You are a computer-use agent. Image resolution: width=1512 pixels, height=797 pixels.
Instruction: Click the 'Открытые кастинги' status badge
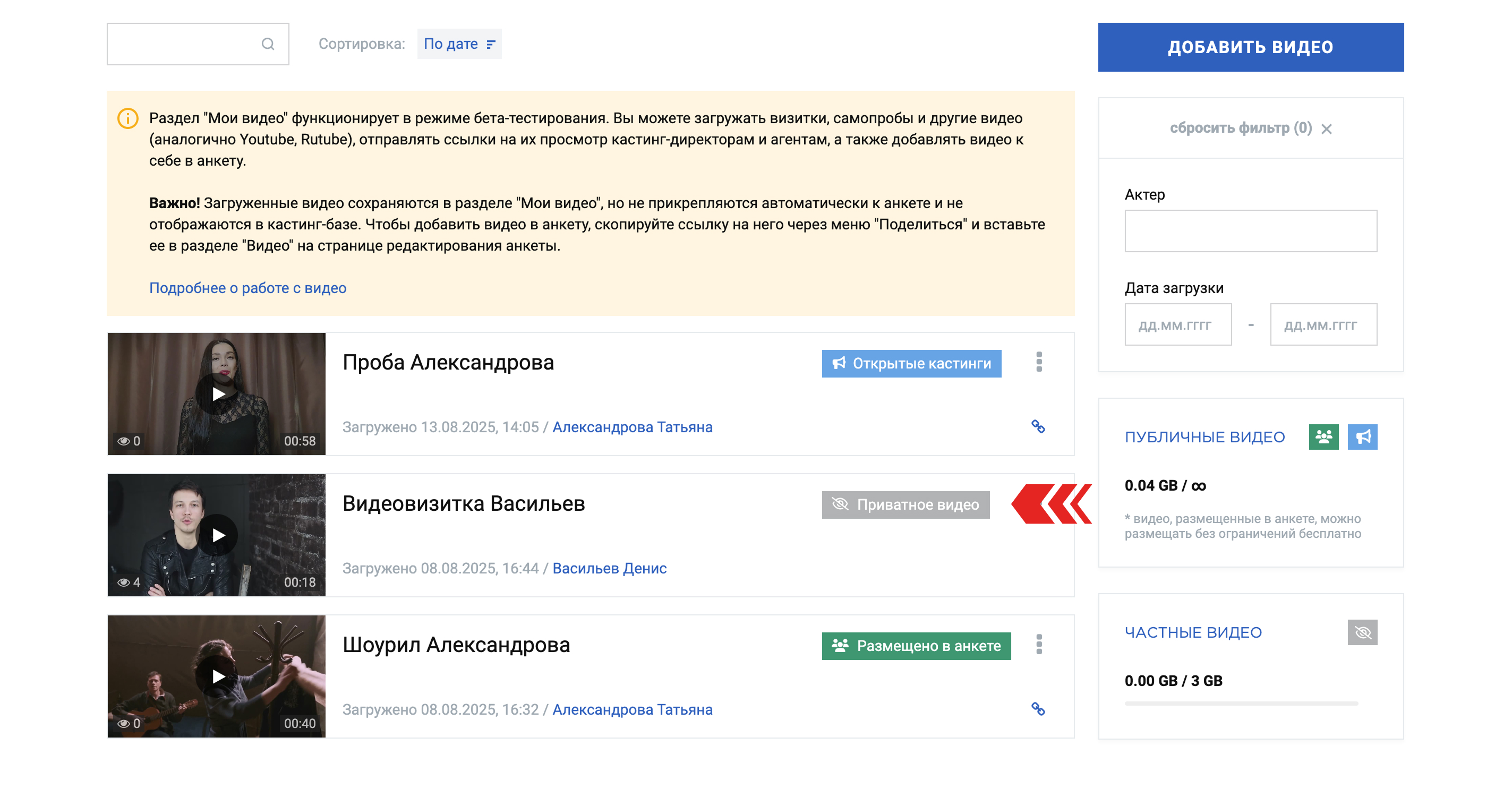[911, 363]
